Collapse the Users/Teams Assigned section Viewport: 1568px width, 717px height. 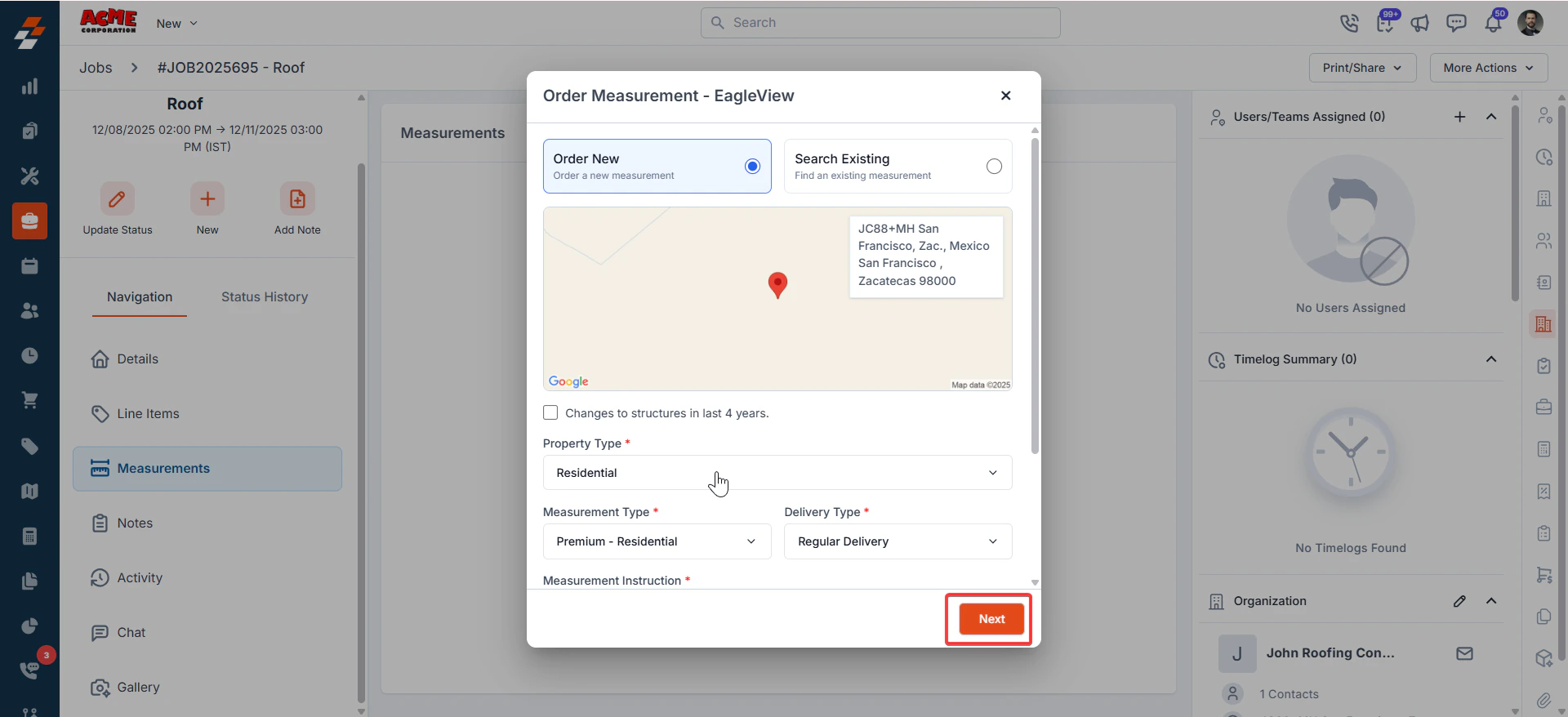(1491, 117)
